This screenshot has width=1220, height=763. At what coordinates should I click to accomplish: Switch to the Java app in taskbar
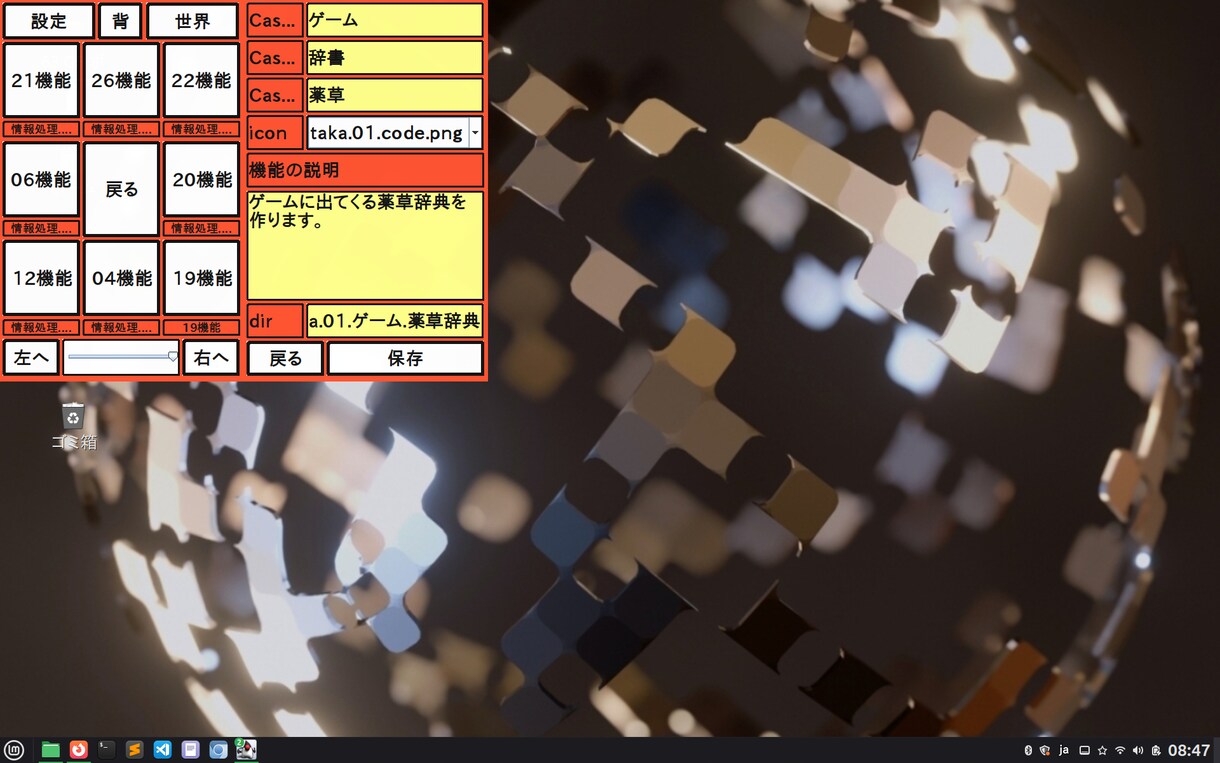pos(246,750)
